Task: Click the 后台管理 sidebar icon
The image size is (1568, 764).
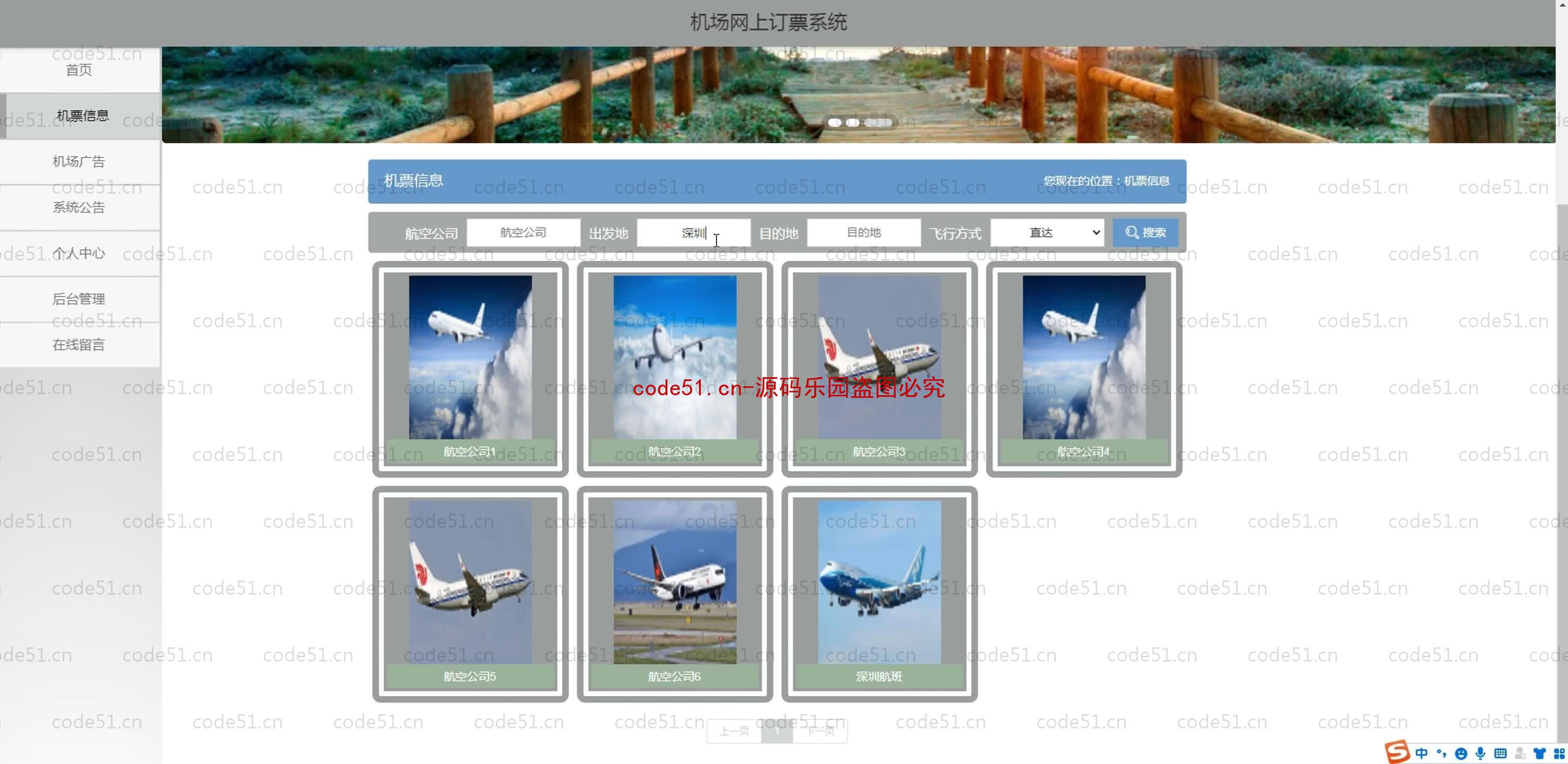Action: click(79, 298)
